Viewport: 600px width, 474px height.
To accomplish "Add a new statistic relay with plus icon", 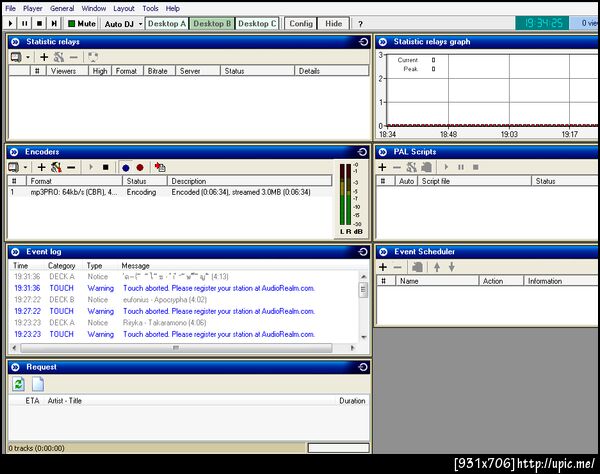I will [x=44, y=57].
